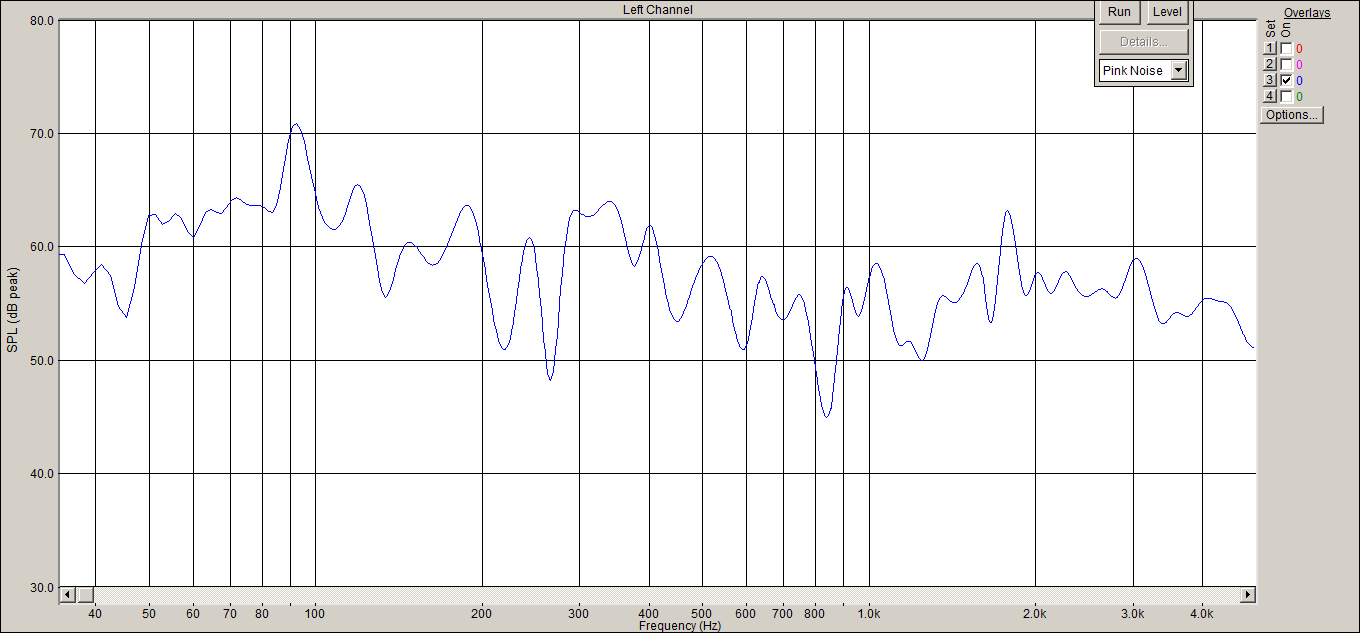Click the 2.0k frequency axis label
This screenshot has height=633, width=1364.
click(x=1035, y=614)
